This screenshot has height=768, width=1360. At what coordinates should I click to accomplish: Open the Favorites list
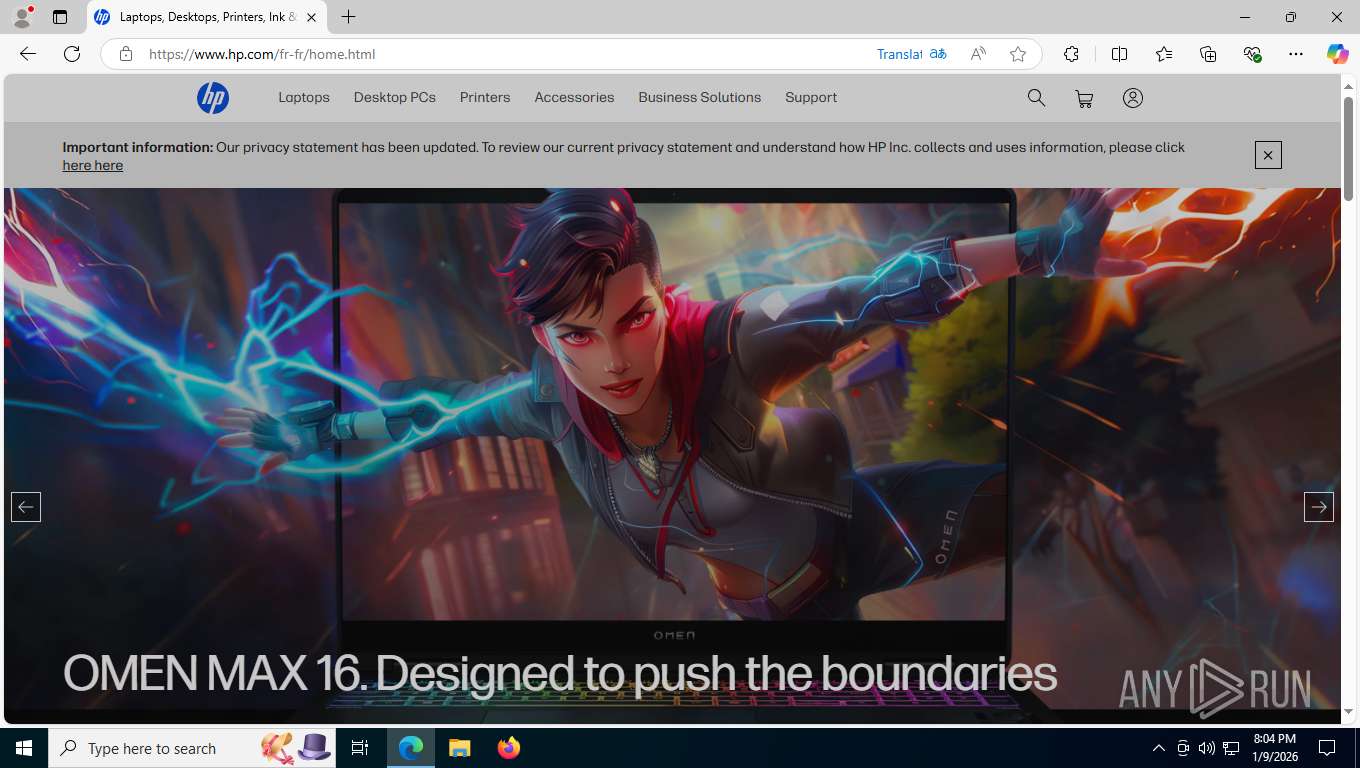(1164, 54)
